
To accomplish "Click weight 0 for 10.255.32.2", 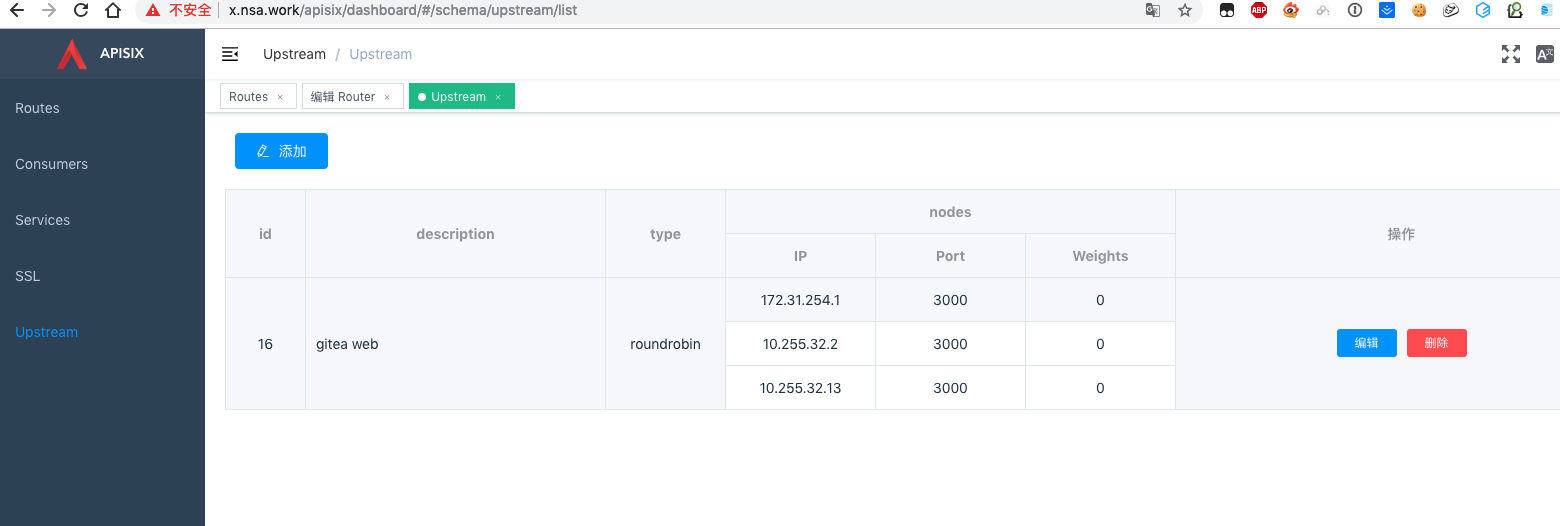I will [1100, 344].
